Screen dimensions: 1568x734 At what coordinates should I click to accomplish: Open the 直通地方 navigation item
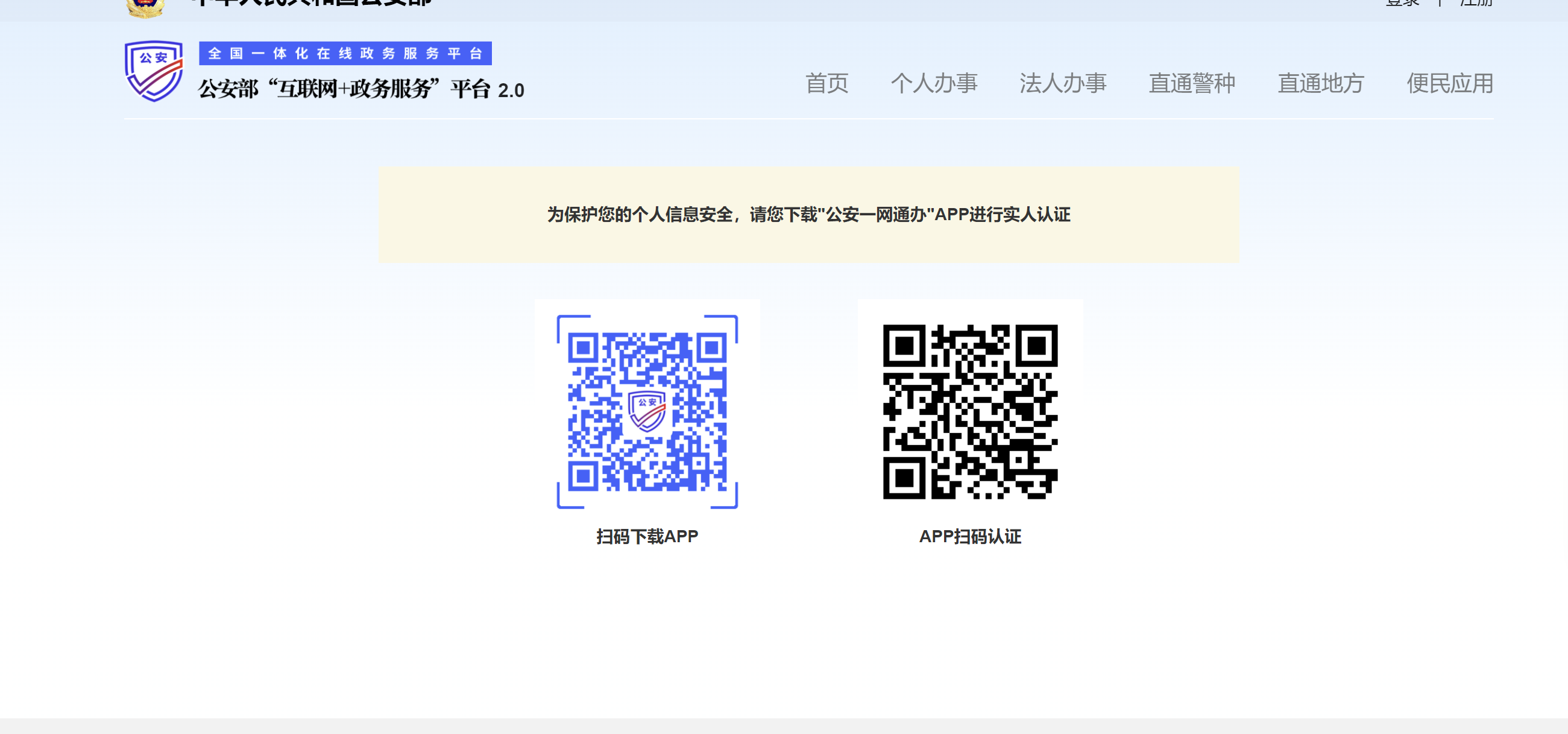[x=1321, y=83]
